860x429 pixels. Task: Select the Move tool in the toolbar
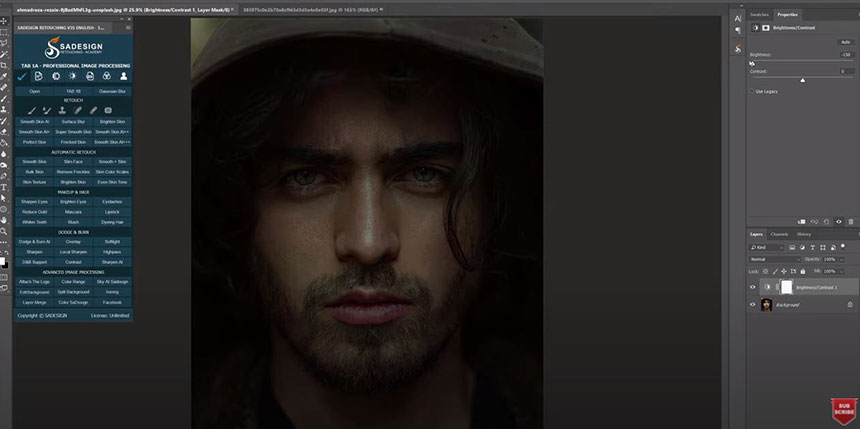pyautogui.click(x=5, y=20)
